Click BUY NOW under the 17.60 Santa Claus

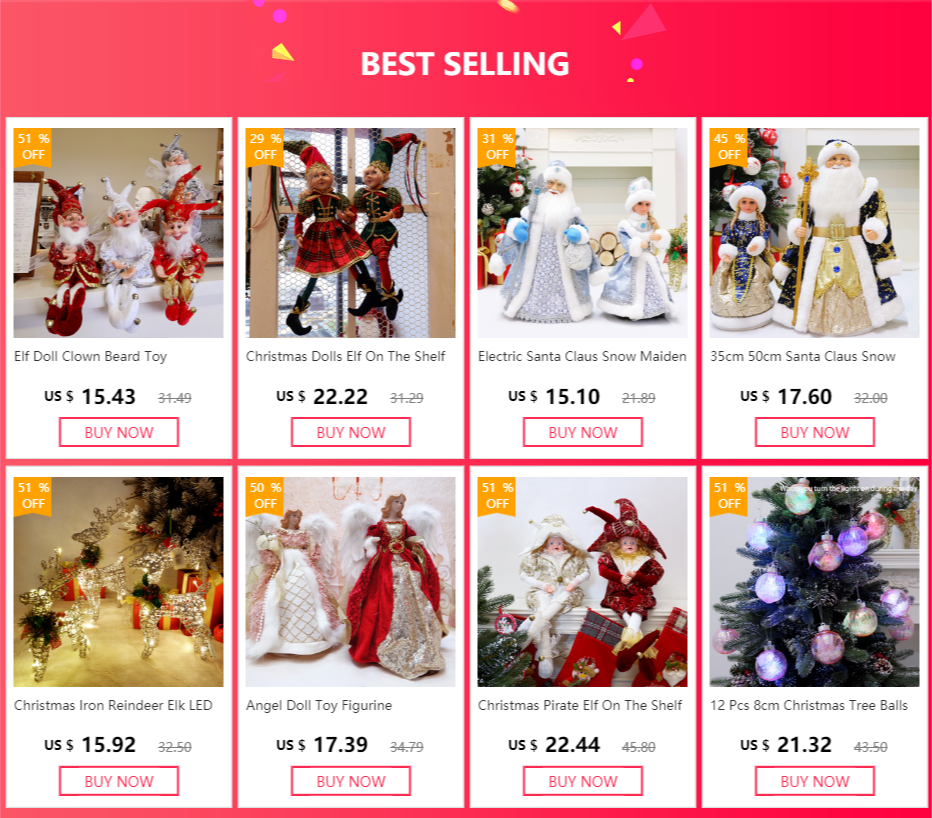(814, 432)
